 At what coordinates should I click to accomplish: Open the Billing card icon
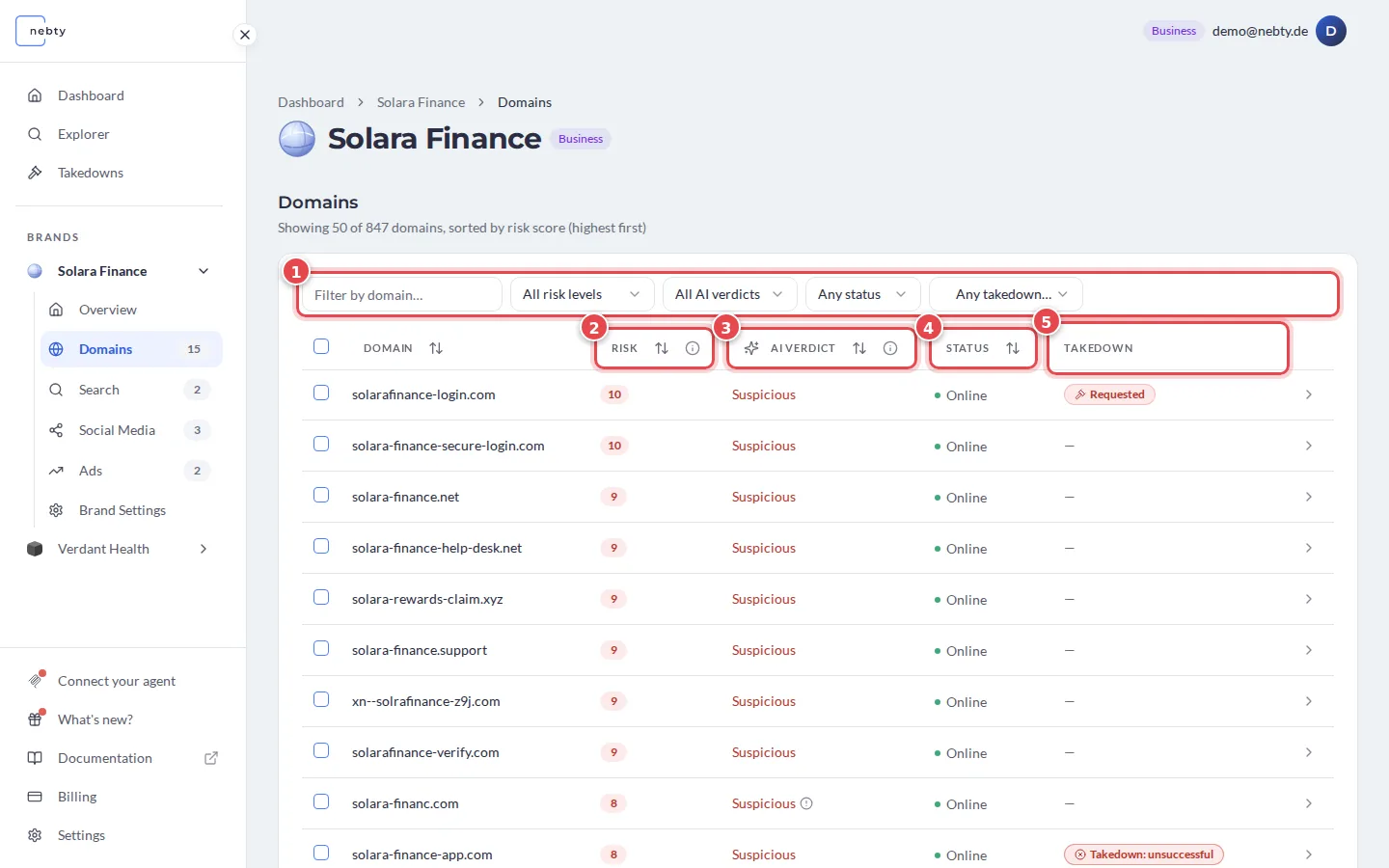click(x=35, y=797)
